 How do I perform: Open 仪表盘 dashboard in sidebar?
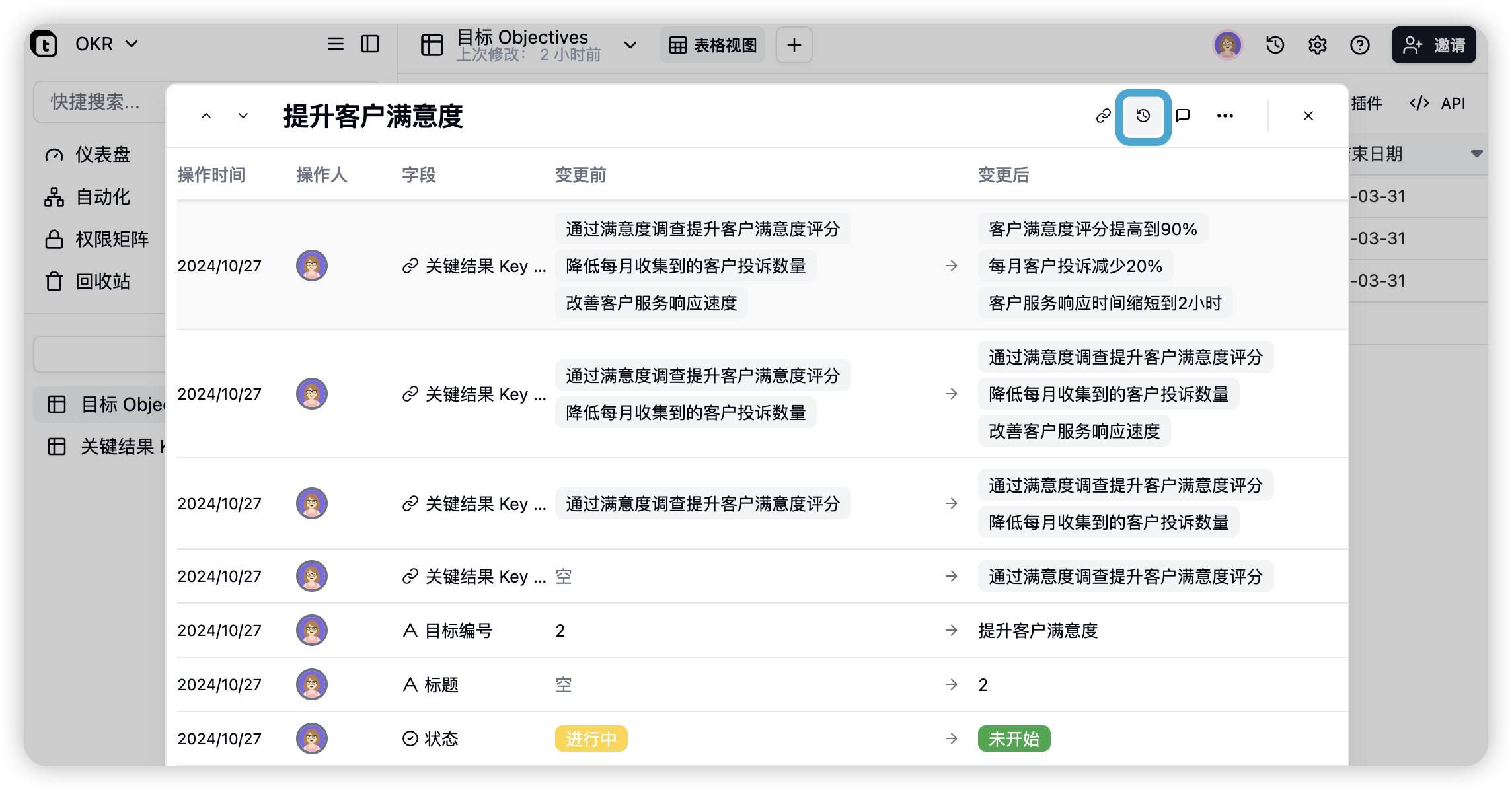point(102,155)
